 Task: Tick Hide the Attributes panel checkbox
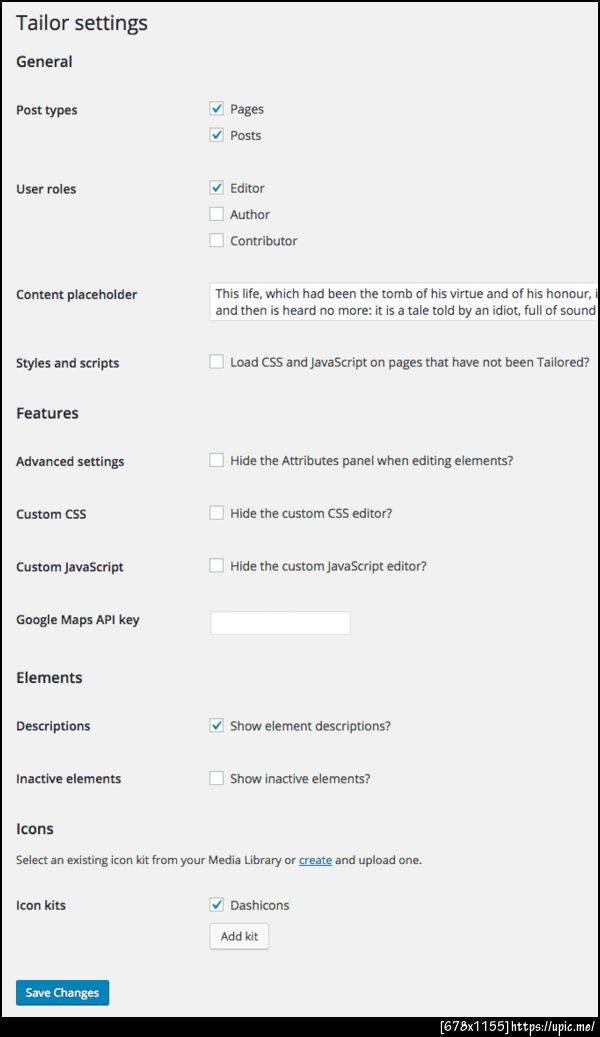point(216,460)
